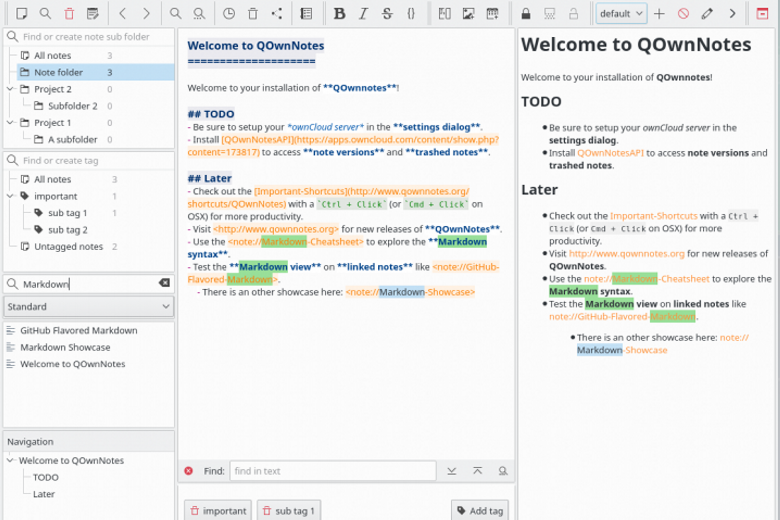Viewport: 780px width, 520px height.
Task: Remove the important tag from note
Action: (218, 511)
